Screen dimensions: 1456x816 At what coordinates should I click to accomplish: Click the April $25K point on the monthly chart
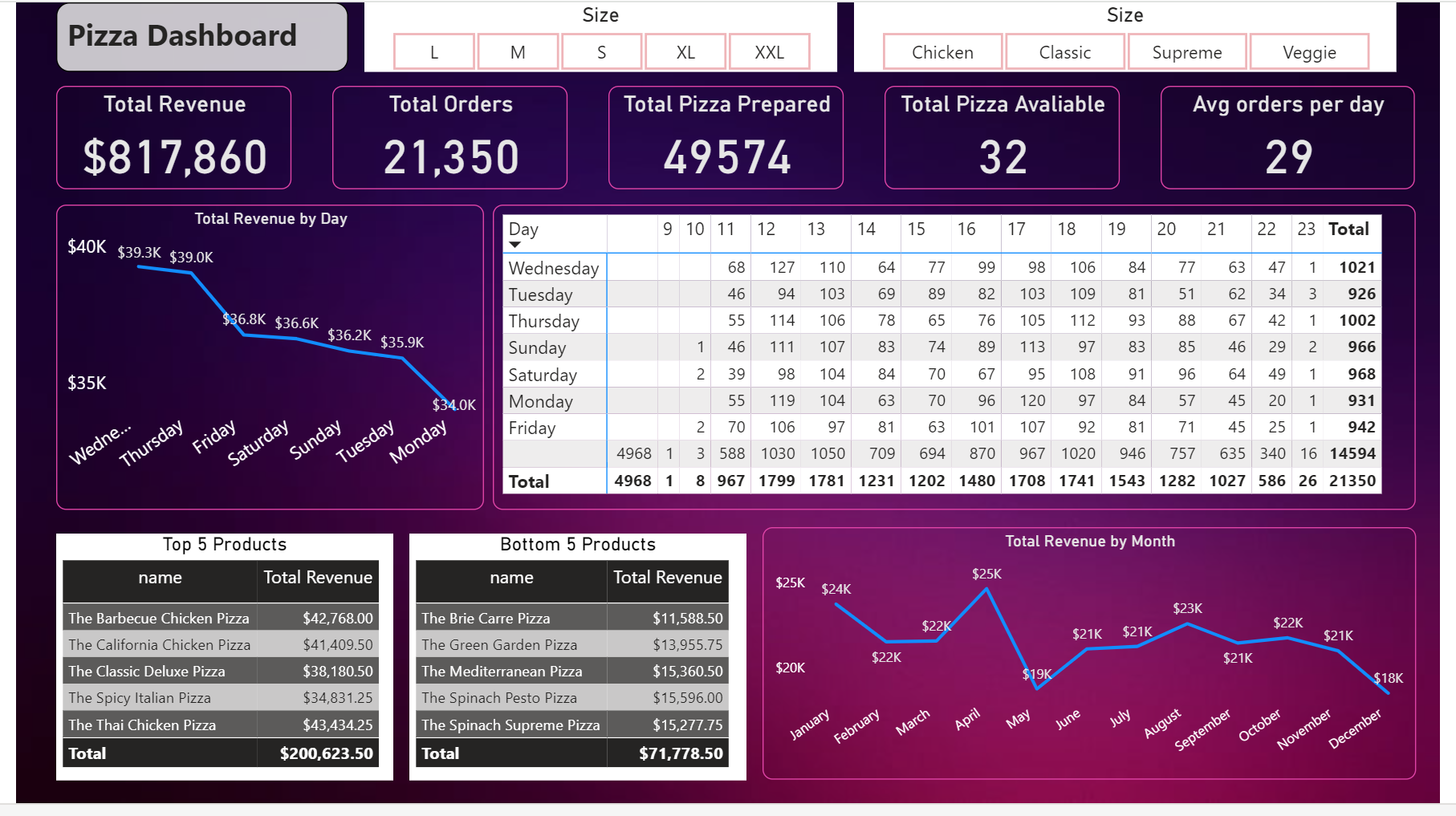[x=986, y=590]
